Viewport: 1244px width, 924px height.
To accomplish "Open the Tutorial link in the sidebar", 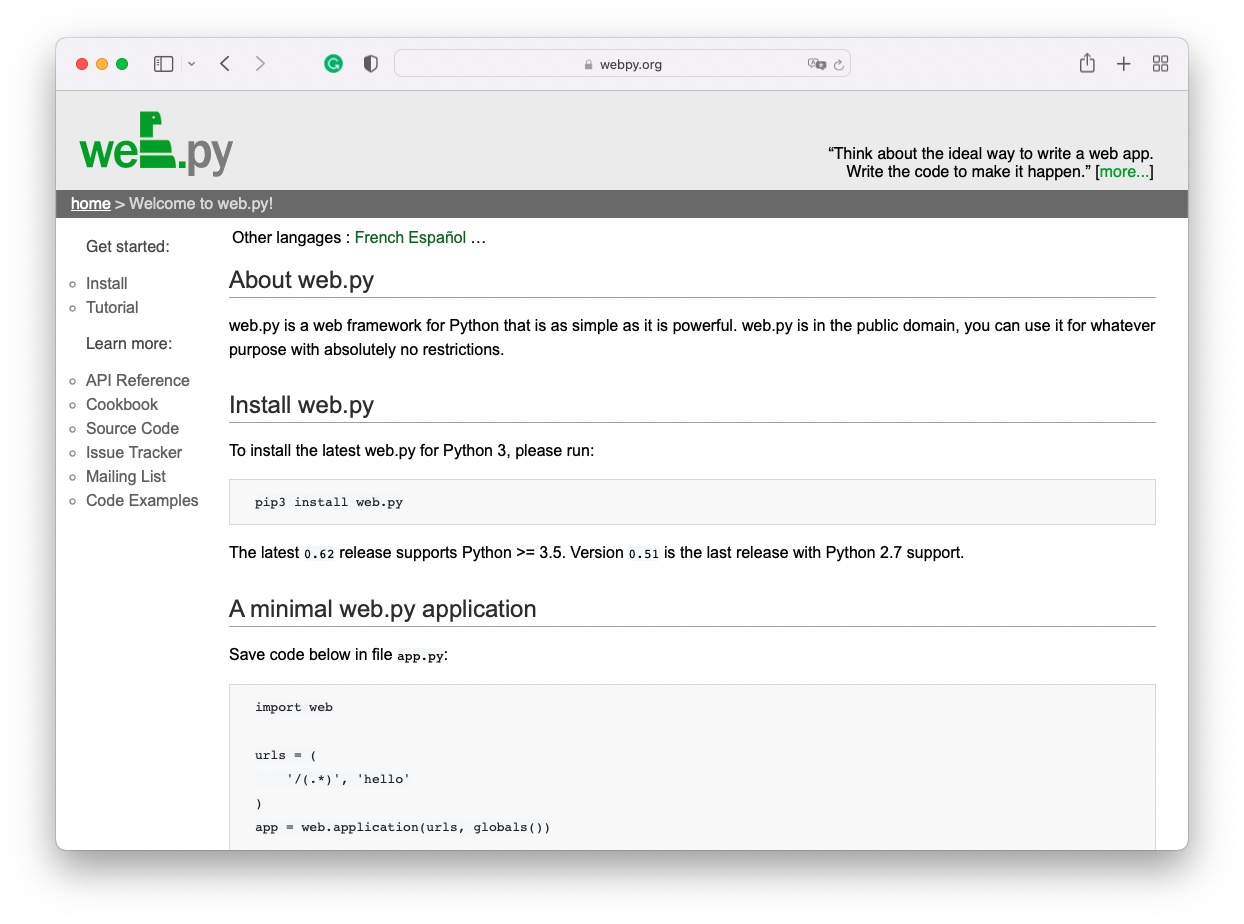I will click(x=112, y=307).
